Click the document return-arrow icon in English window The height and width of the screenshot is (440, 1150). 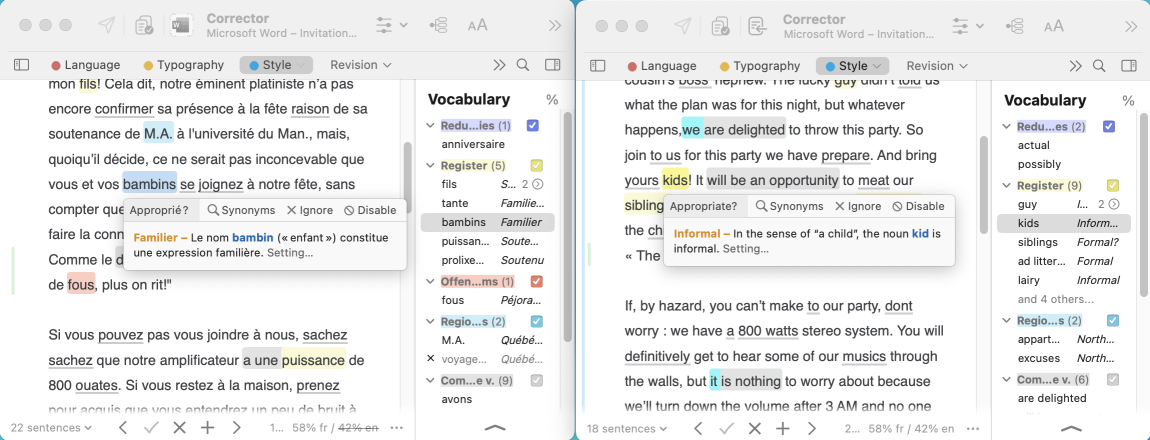click(756, 26)
